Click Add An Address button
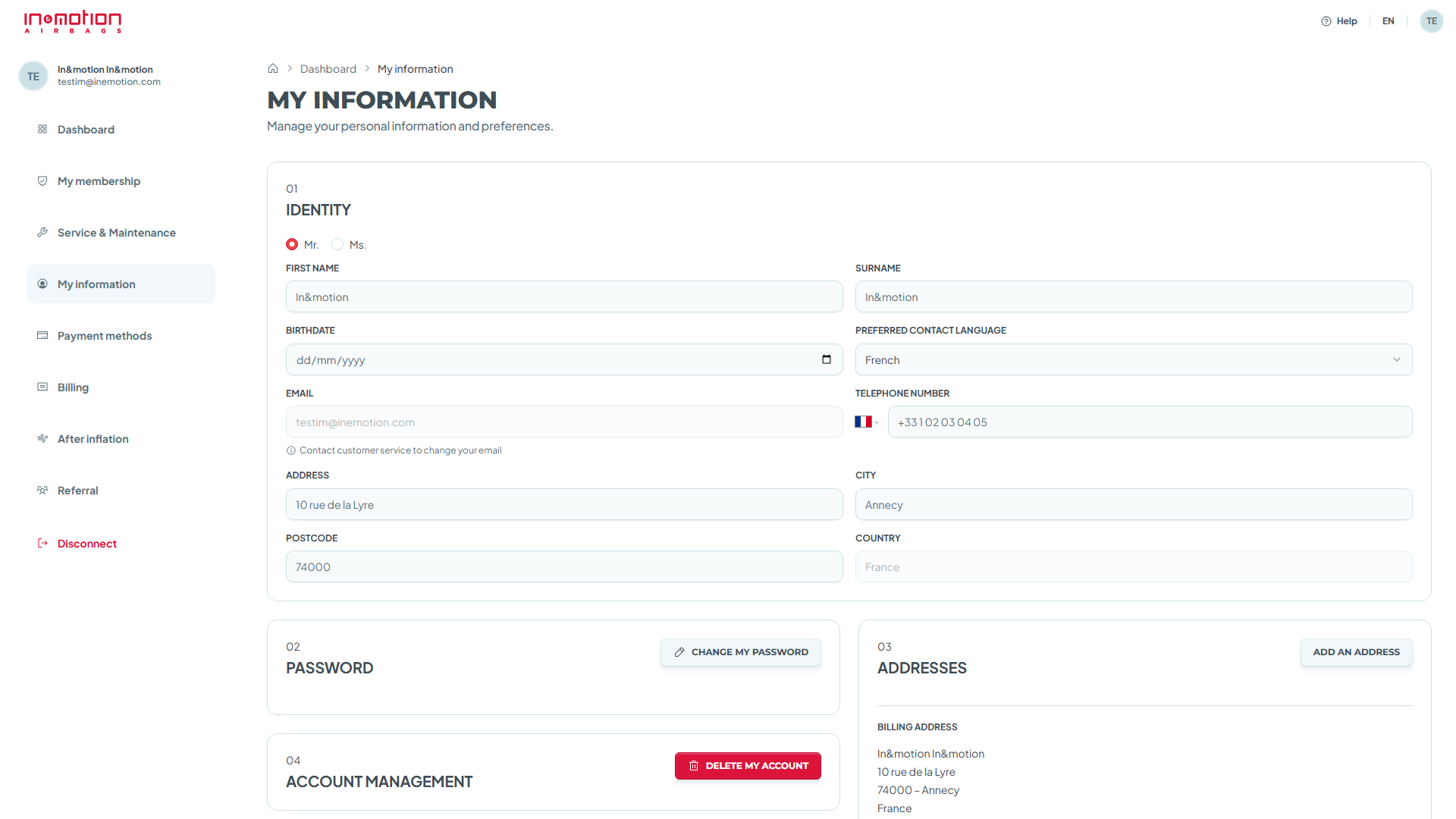The image size is (1456, 819). (x=1357, y=652)
